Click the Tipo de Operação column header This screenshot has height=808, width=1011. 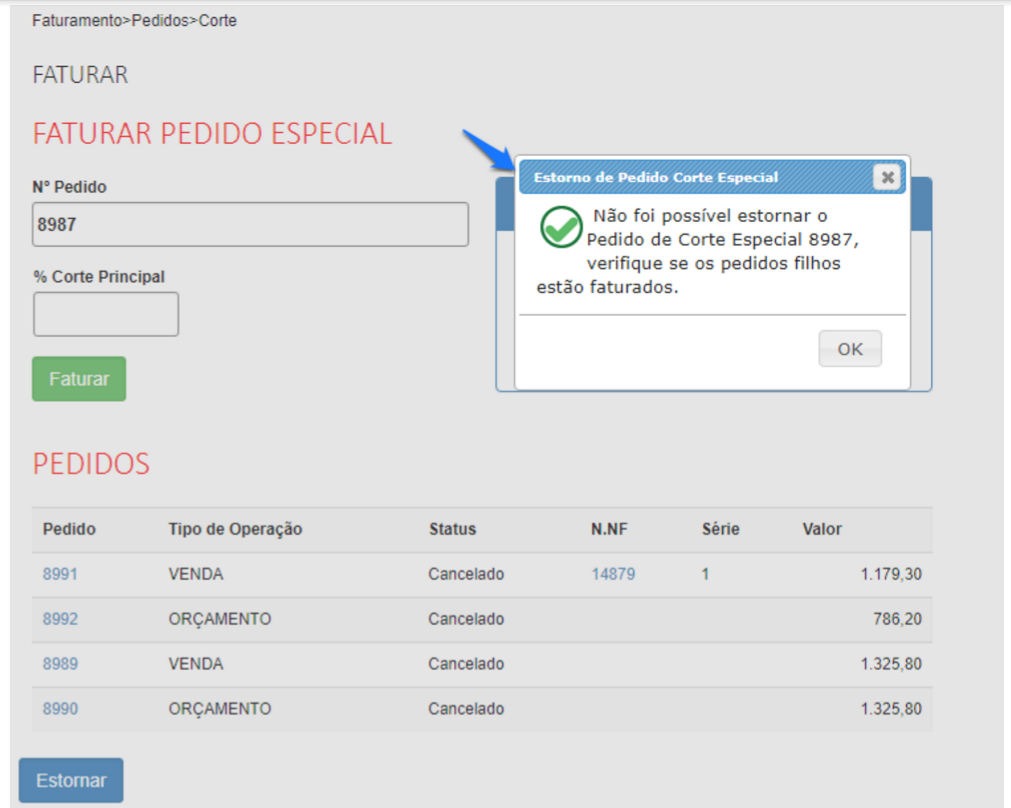pos(235,529)
